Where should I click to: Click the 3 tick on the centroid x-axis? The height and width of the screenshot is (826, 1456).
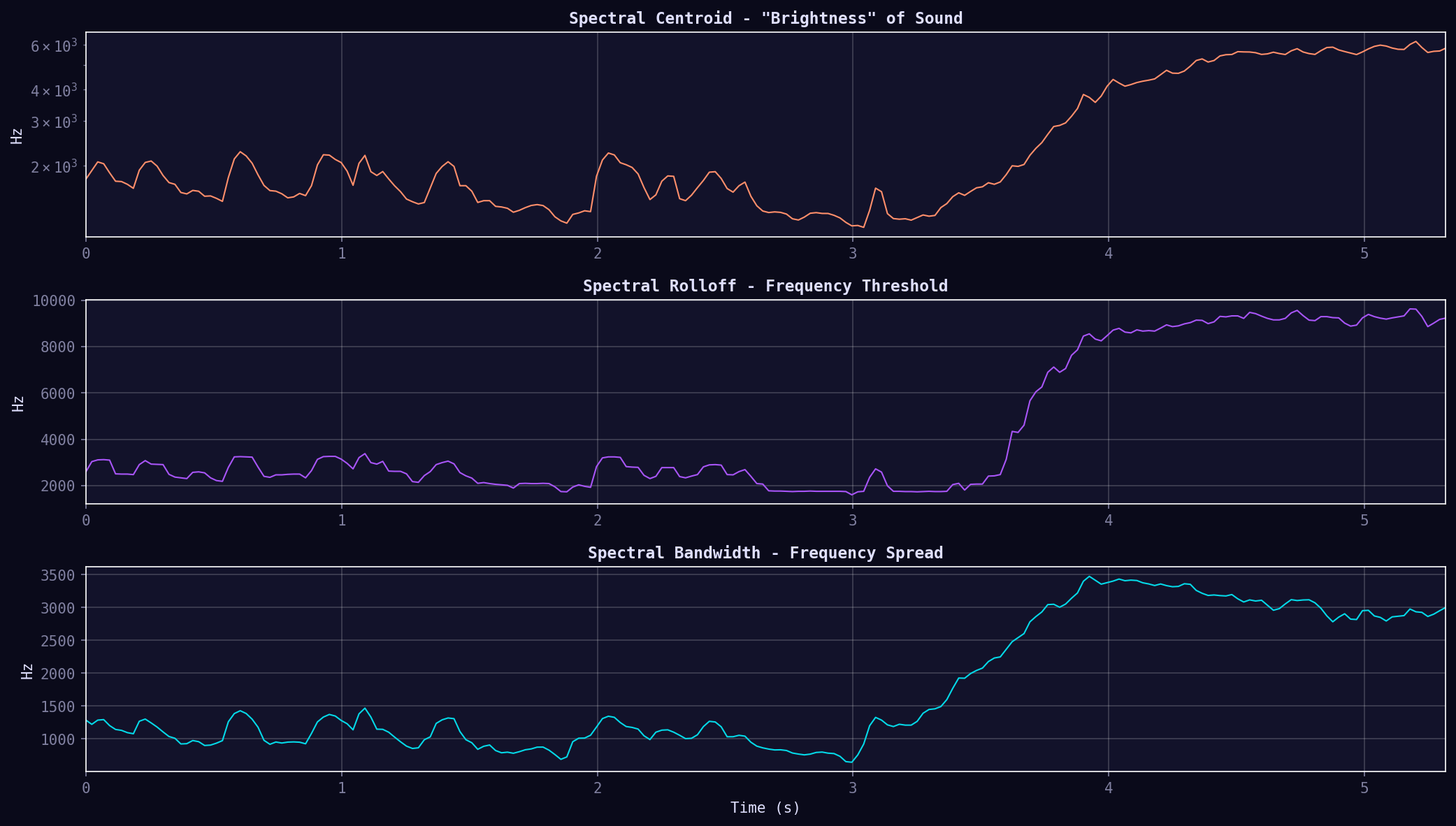tap(853, 254)
